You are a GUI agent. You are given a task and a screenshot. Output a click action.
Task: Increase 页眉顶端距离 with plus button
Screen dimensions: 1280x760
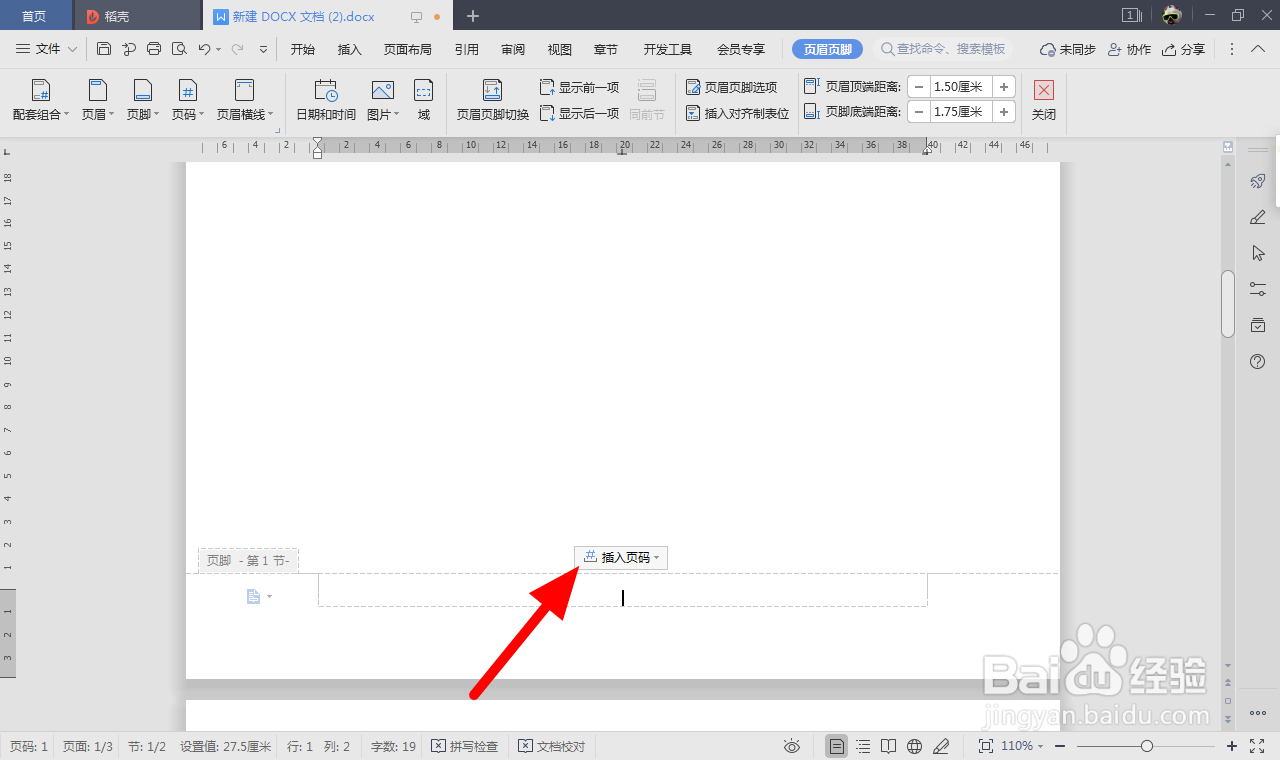click(1004, 87)
